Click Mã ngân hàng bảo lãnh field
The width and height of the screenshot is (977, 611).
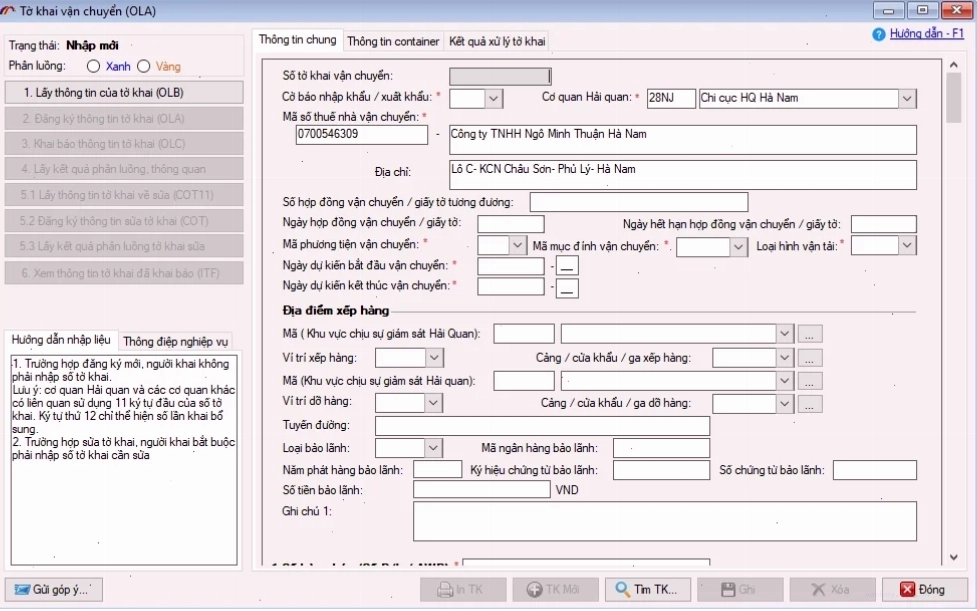coord(661,448)
